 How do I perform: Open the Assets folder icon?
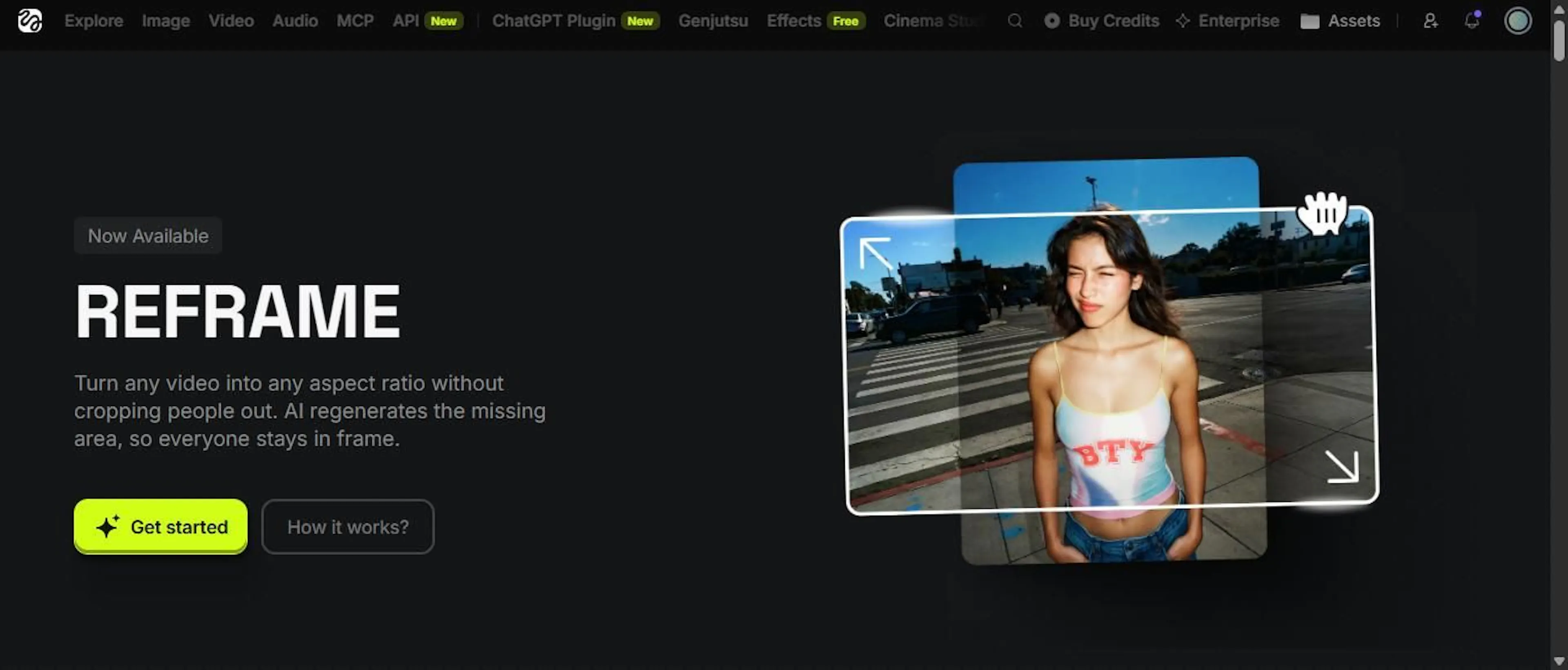[1309, 21]
